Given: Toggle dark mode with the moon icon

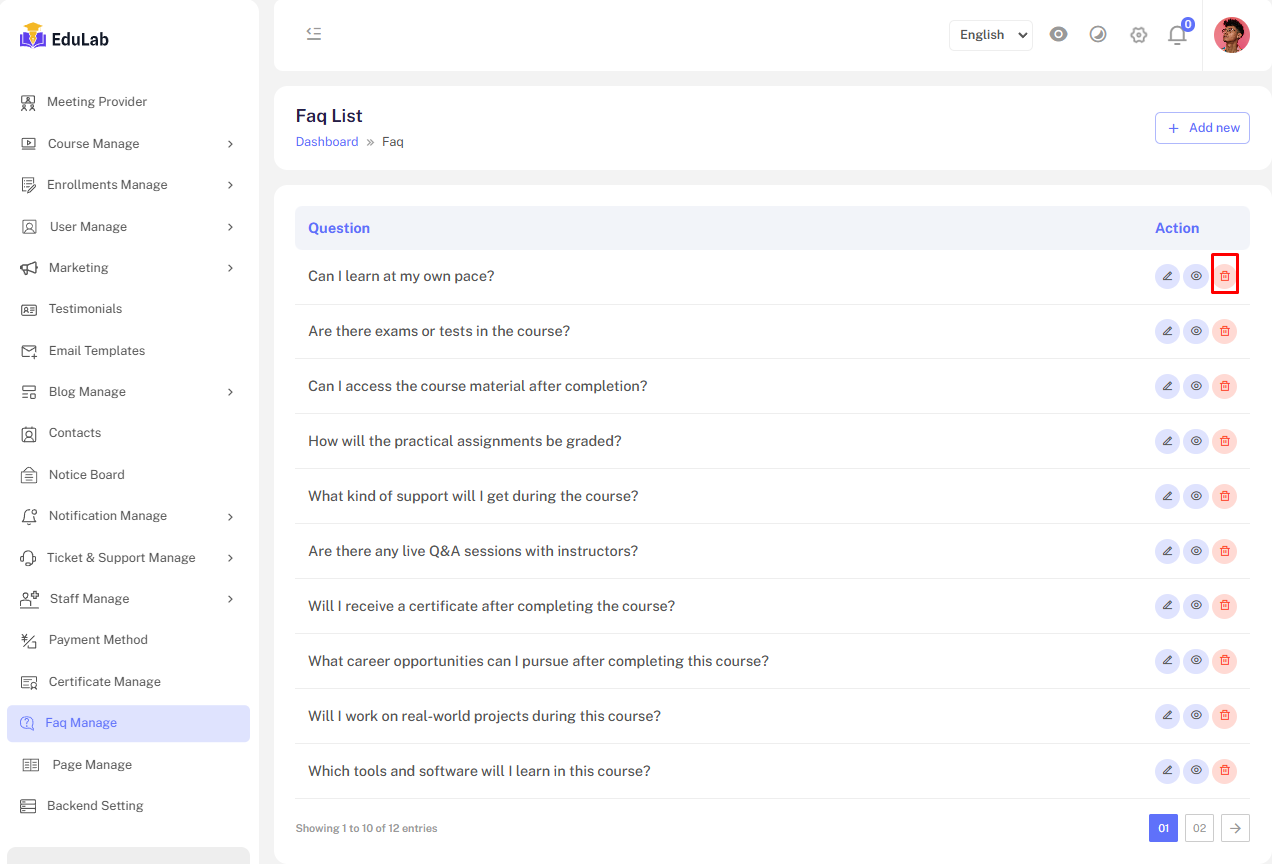Looking at the screenshot, I should pyautogui.click(x=1098, y=35).
